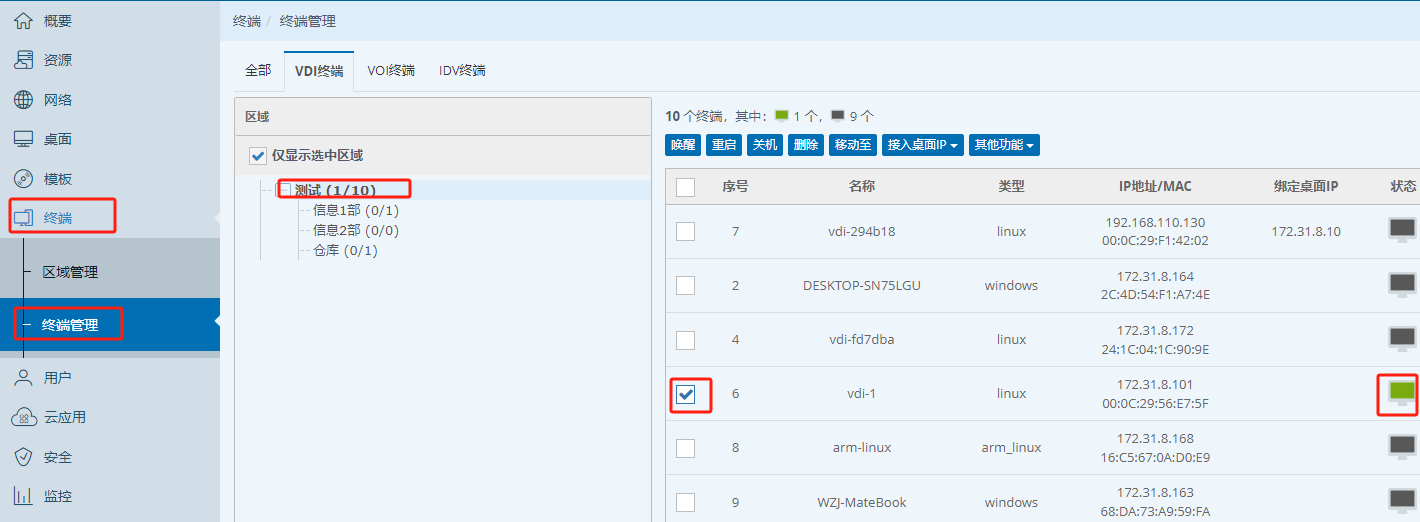
Task: Open 云应用 via its cloud icon
Action: (x=24, y=417)
